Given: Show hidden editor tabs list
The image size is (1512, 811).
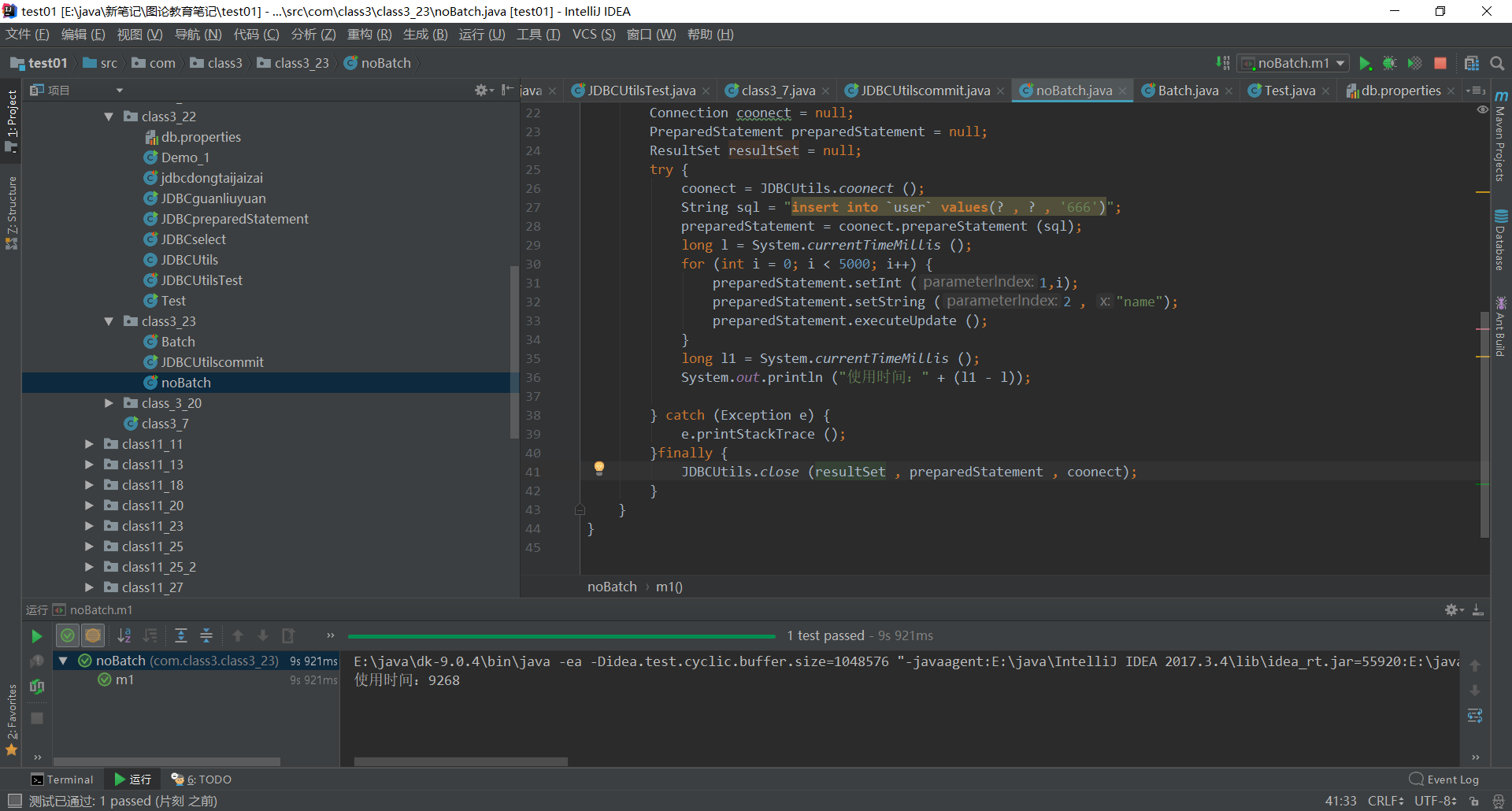Looking at the screenshot, I should 1477,91.
